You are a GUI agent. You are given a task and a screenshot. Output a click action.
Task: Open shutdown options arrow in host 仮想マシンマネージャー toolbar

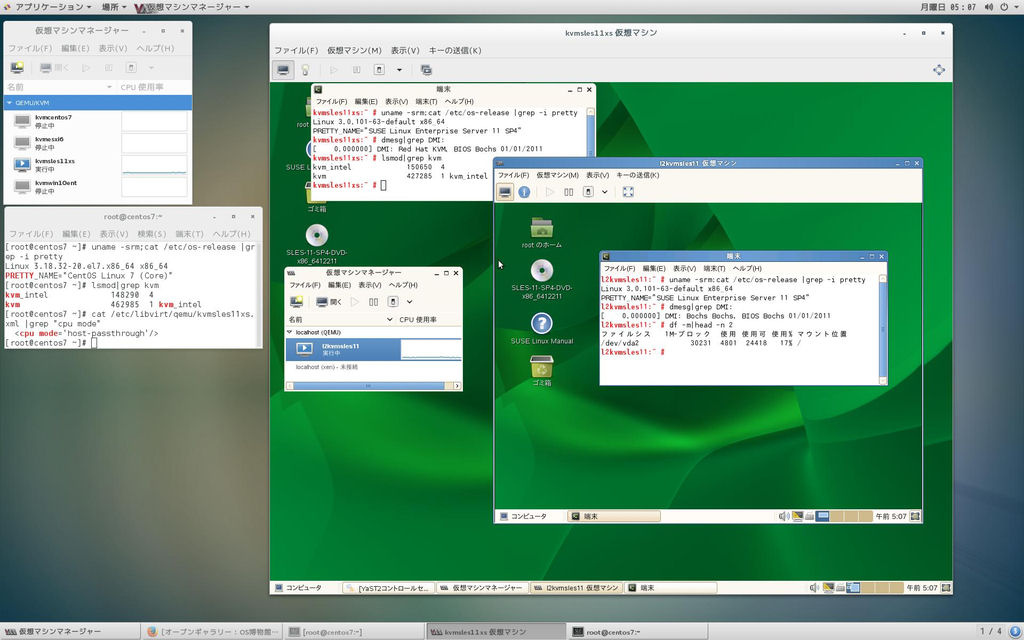click(x=151, y=67)
